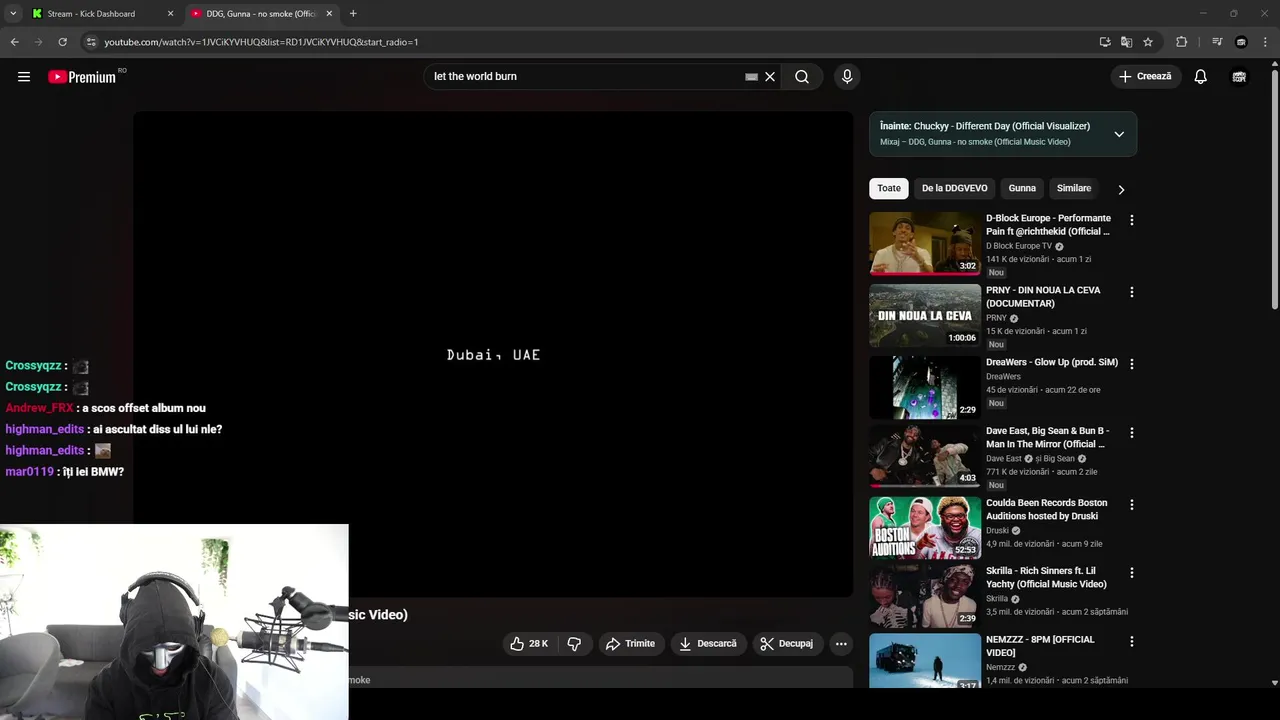The width and height of the screenshot is (1280, 720).
Task: Open the Chrome three-dot menu
Action: 1265,42
